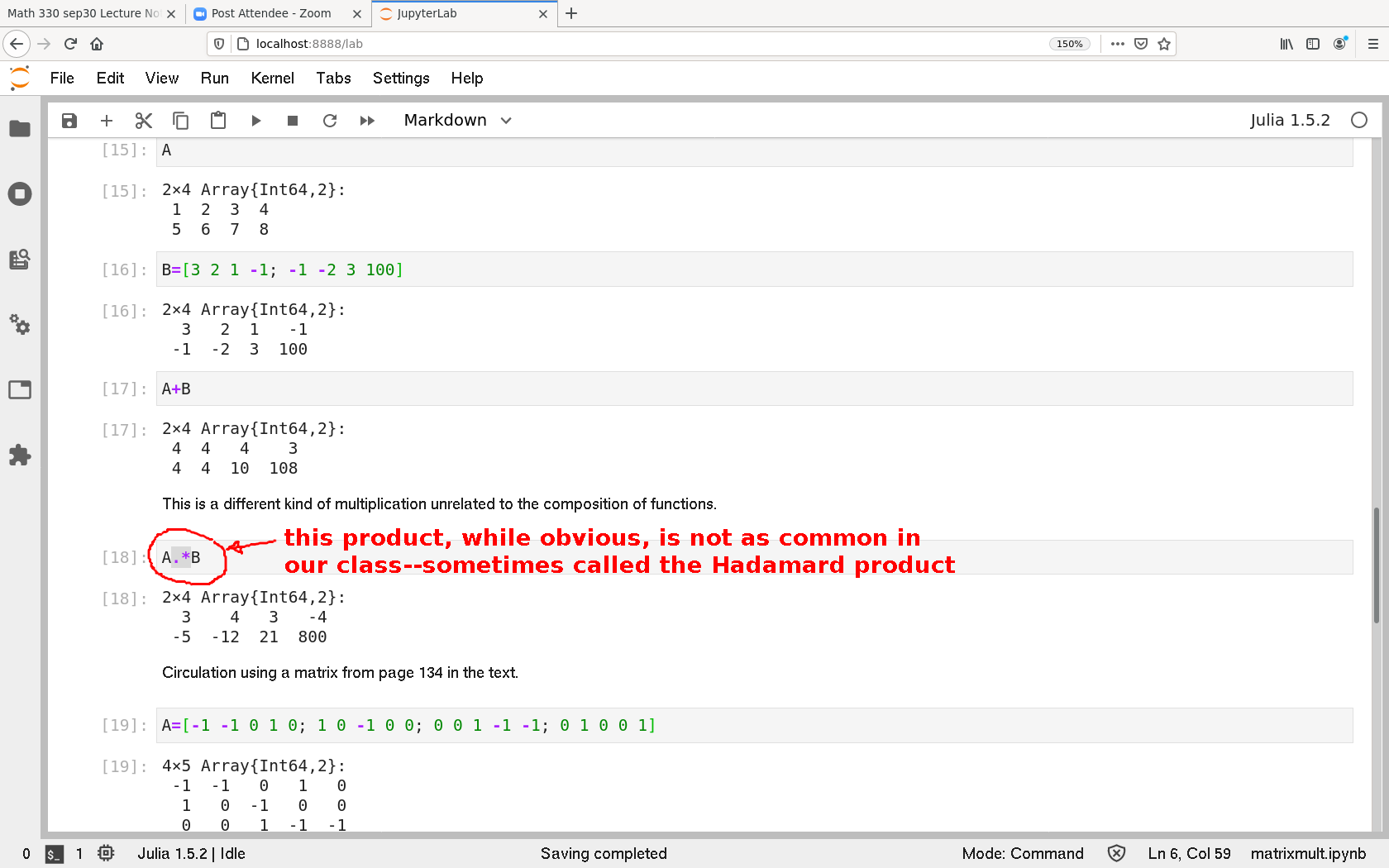This screenshot has height=868, width=1389.
Task: Bookmark this page with the star icon
Action: coord(1164,44)
